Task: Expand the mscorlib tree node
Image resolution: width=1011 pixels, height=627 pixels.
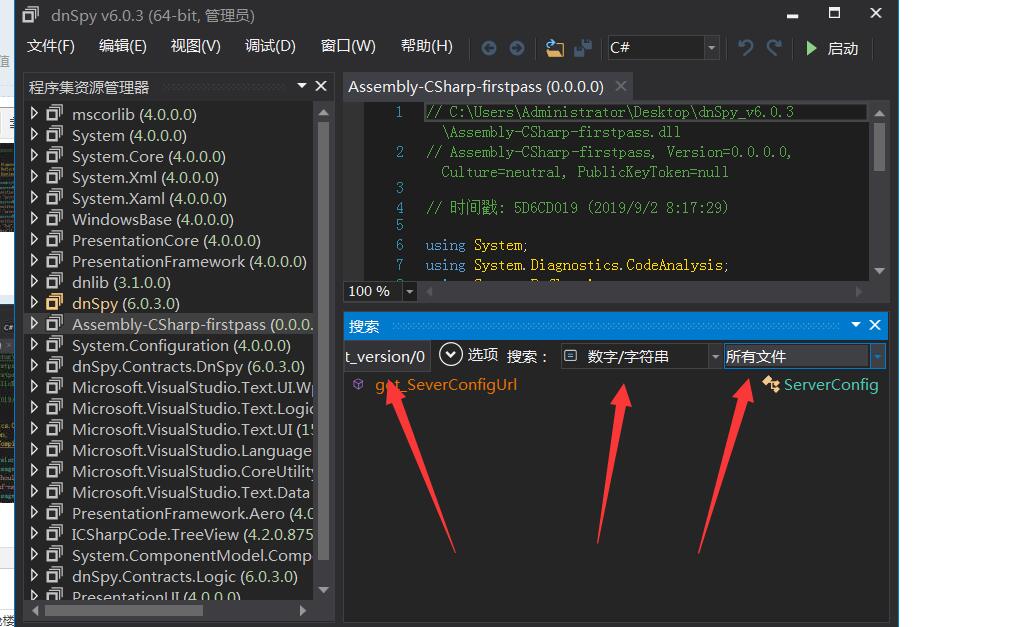Action: tap(35, 114)
